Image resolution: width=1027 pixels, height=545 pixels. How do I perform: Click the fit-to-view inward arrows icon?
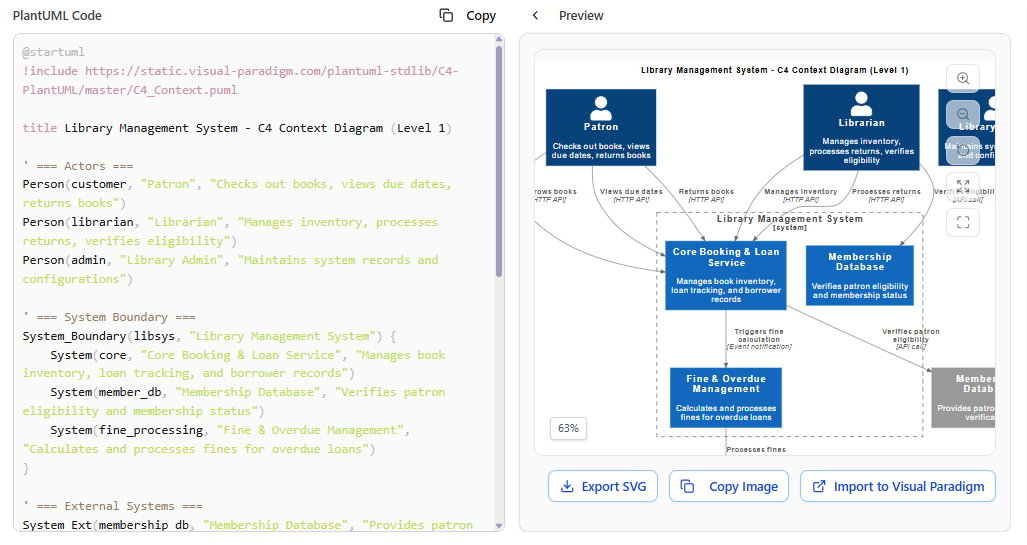[x=962, y=186]
